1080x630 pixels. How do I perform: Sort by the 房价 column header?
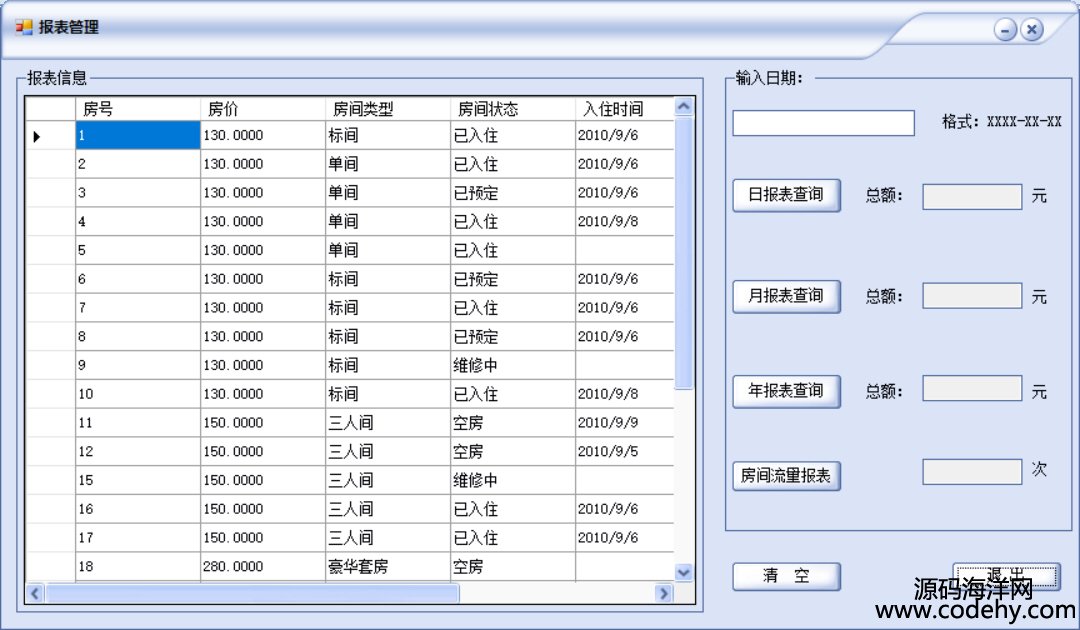(x=263, y=109)
